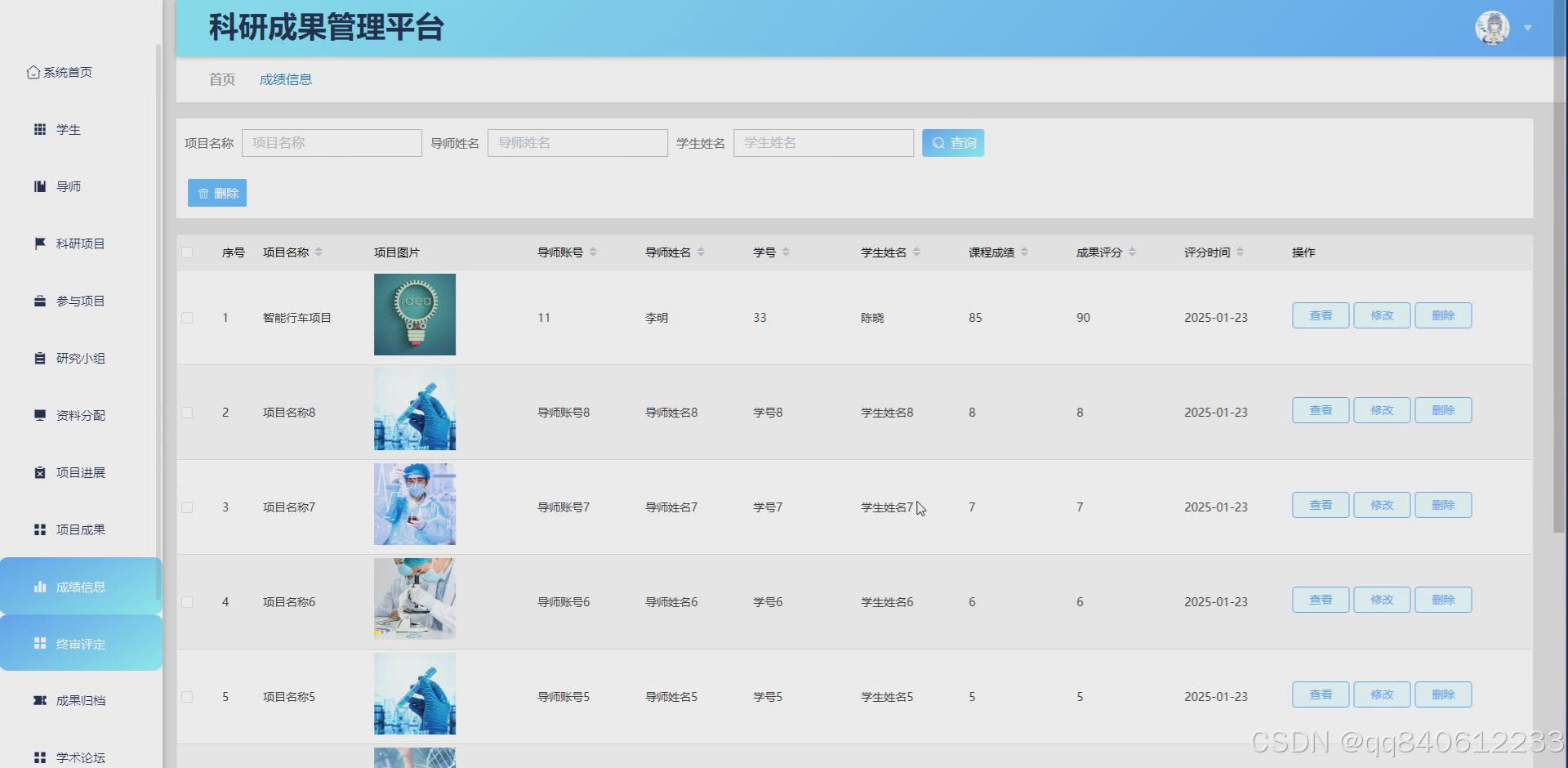Click student name 陈晓 in first row
This screenshot has height=768, width=1568.
(x=872, y=318)
